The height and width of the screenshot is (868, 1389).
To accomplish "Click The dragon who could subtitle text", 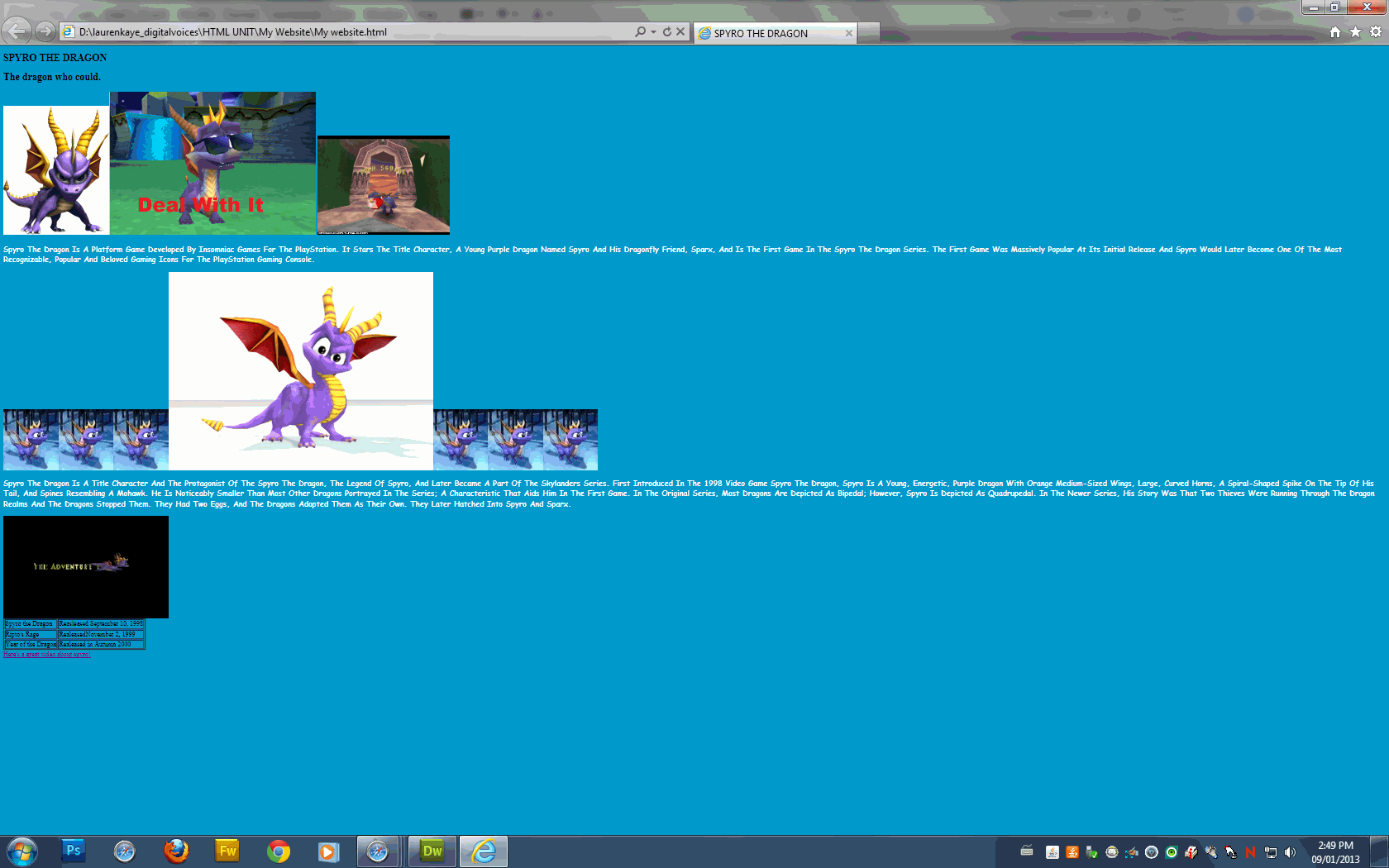I will 52,77.
